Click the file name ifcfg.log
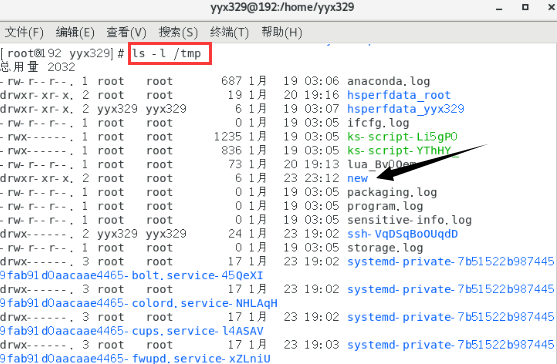Viewport: 557px width, 364px height. (x=378, y=123)
